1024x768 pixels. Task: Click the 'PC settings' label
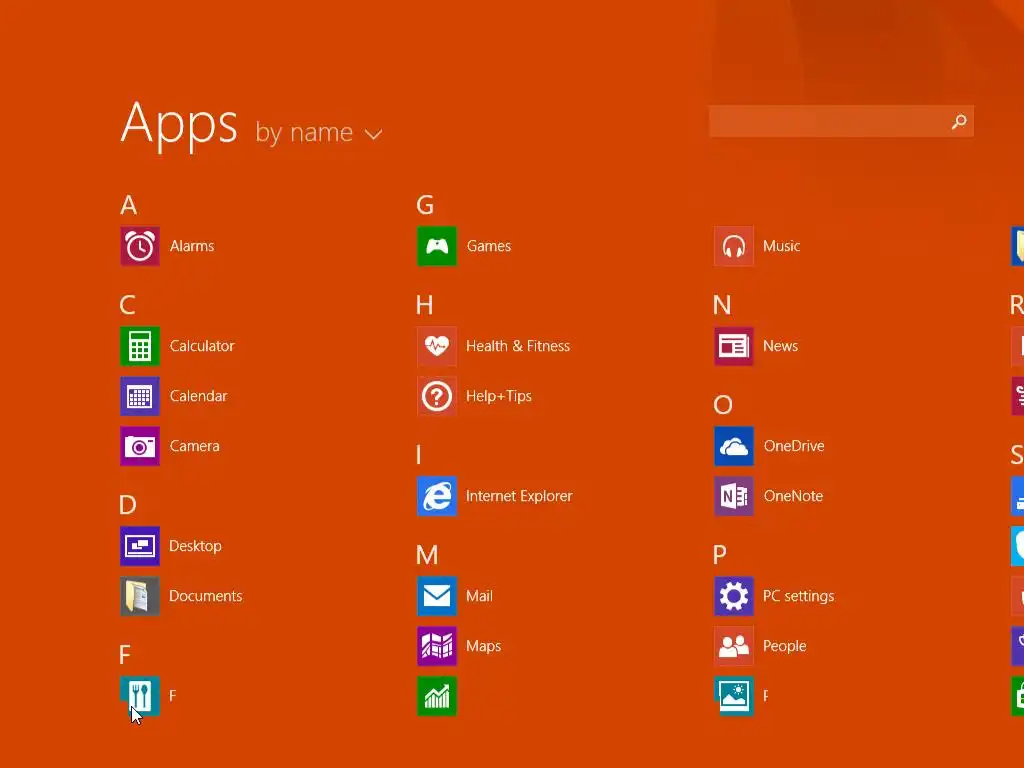tap(799, 596)
